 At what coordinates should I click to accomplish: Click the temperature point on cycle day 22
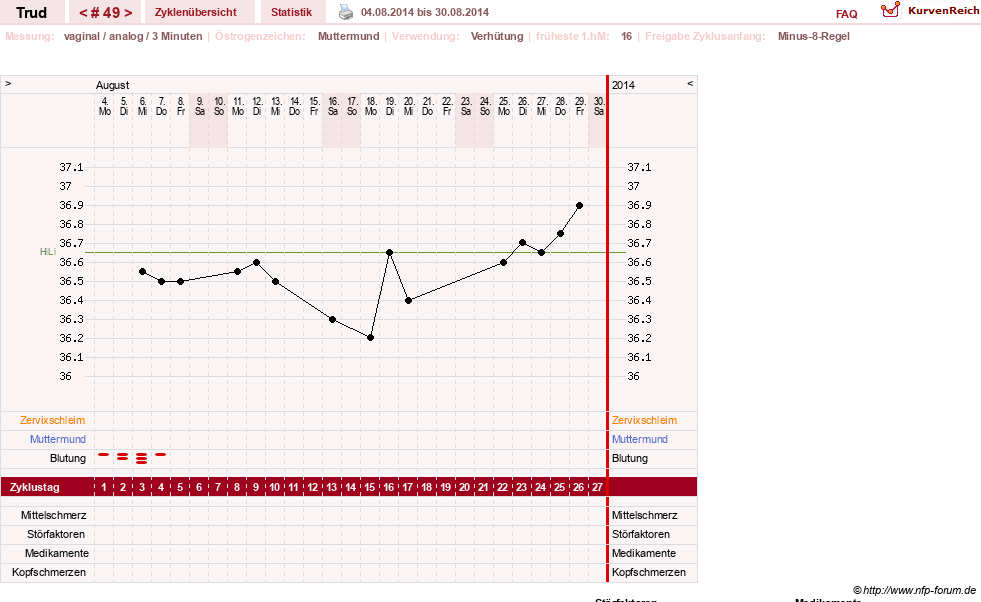coord(504,262)
